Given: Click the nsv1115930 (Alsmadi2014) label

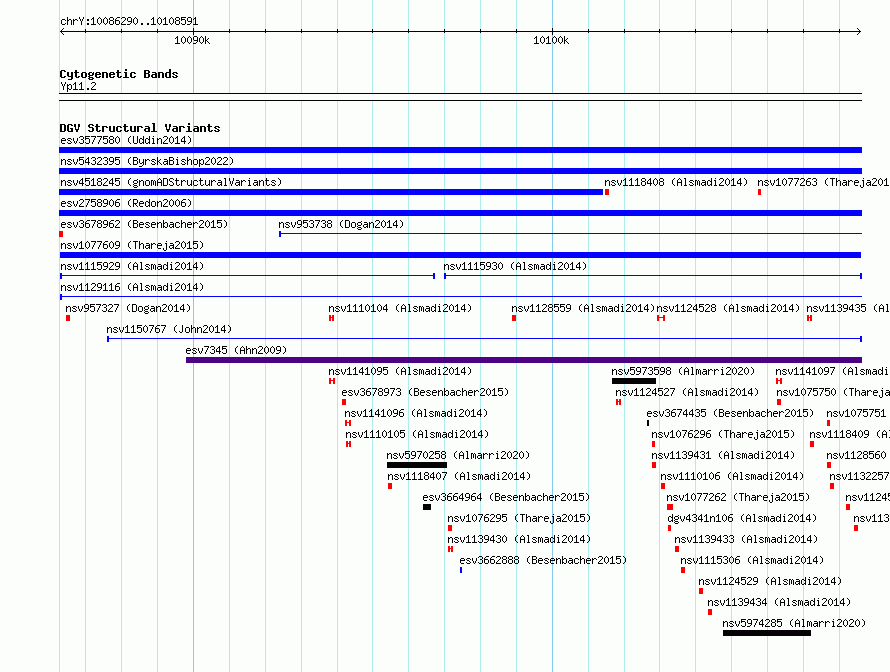Looking at the screenshot, I should click(x=515, y=266).
